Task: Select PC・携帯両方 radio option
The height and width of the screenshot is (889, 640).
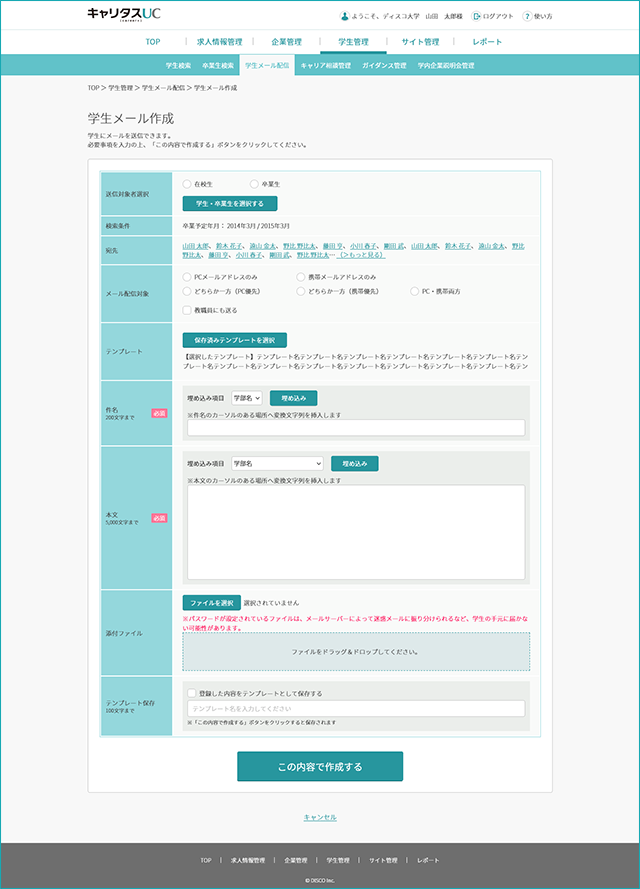Action: [414, 291]
